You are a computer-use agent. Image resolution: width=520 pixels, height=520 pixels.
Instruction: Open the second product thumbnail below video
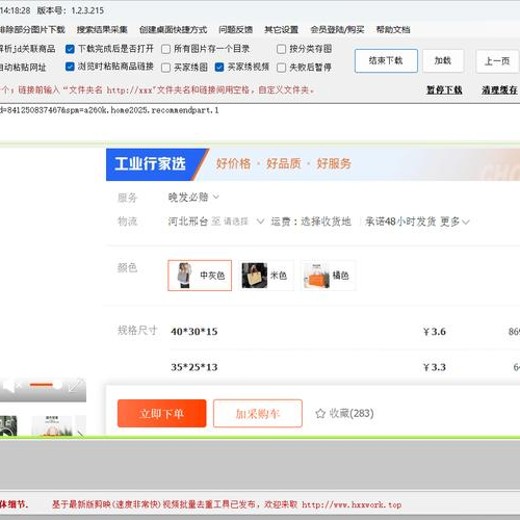click(x=52, y=426)
